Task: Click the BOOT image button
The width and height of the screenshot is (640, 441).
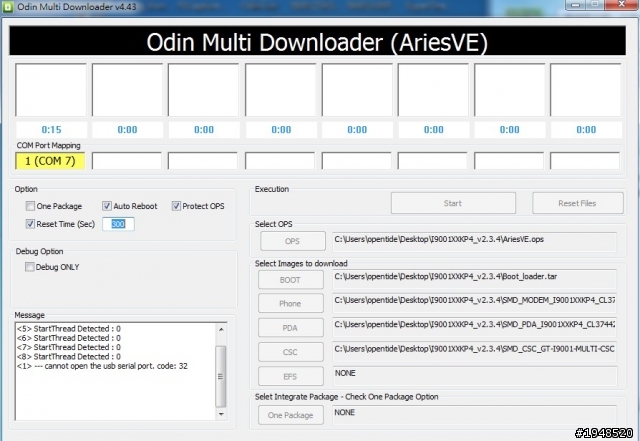Action: 290,280
